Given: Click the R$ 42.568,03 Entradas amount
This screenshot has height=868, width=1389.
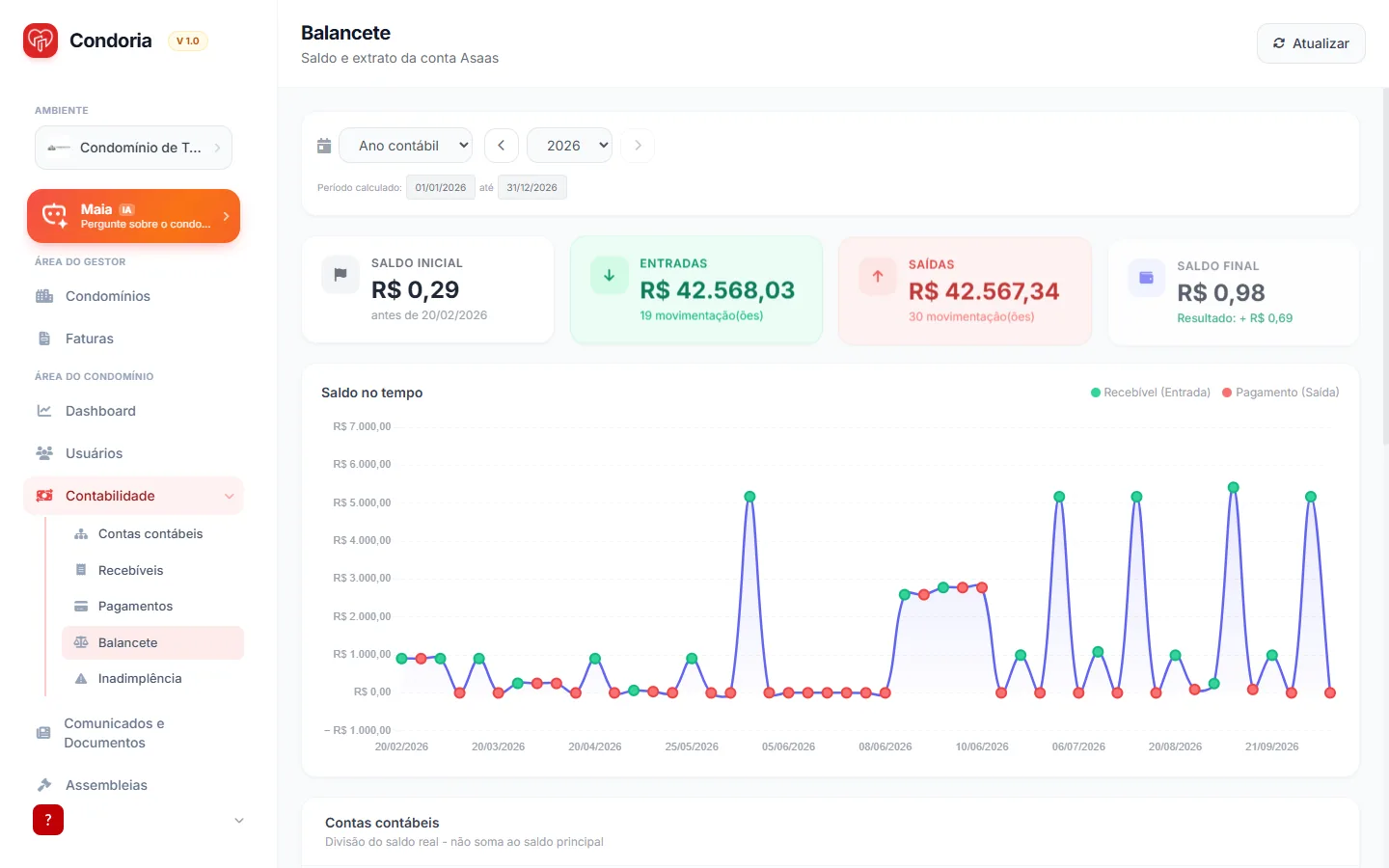Looking at the screenshot, I should tap(718, 290).
